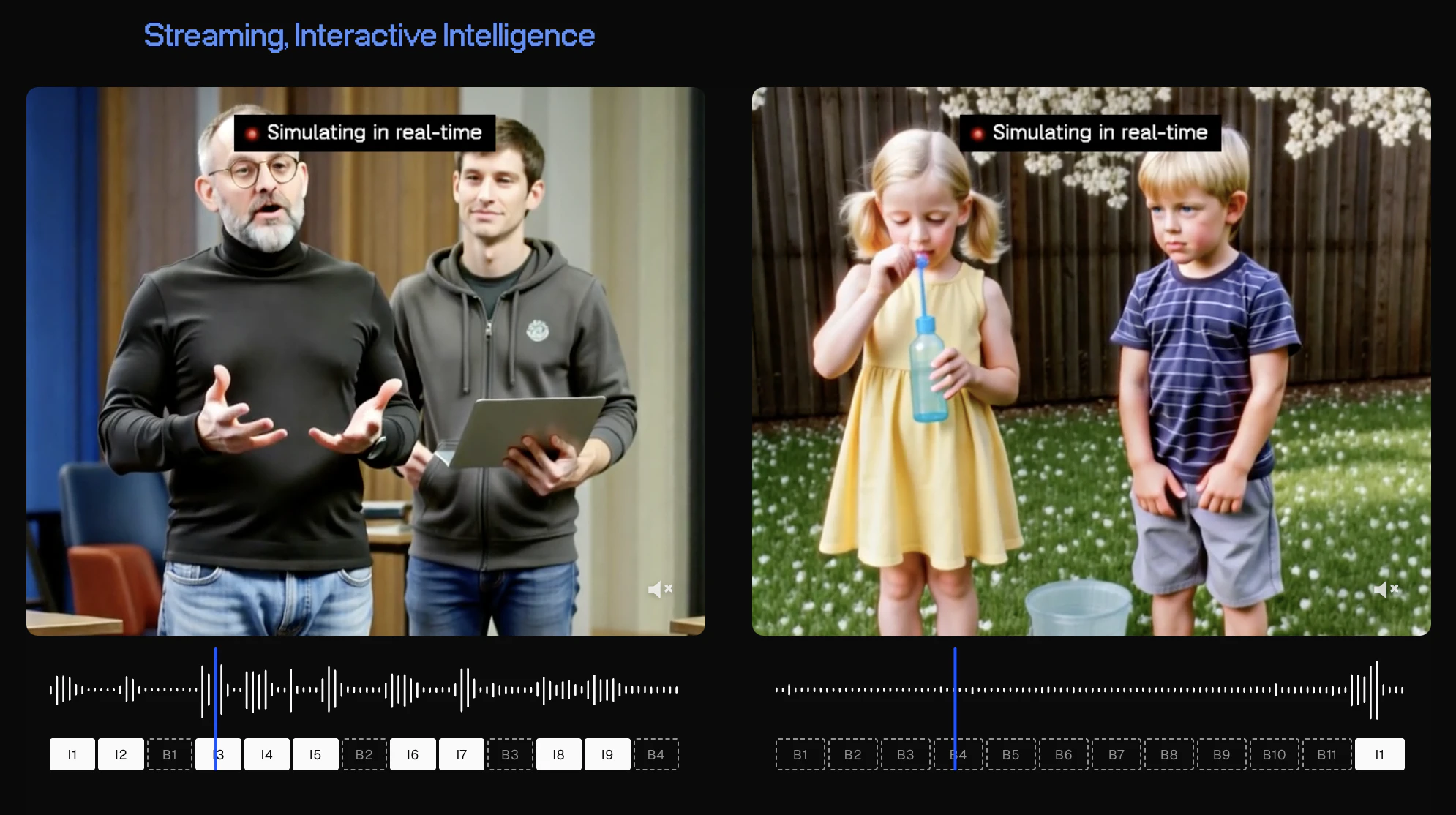Select segment B2 in the left timeline

[364, 754]
